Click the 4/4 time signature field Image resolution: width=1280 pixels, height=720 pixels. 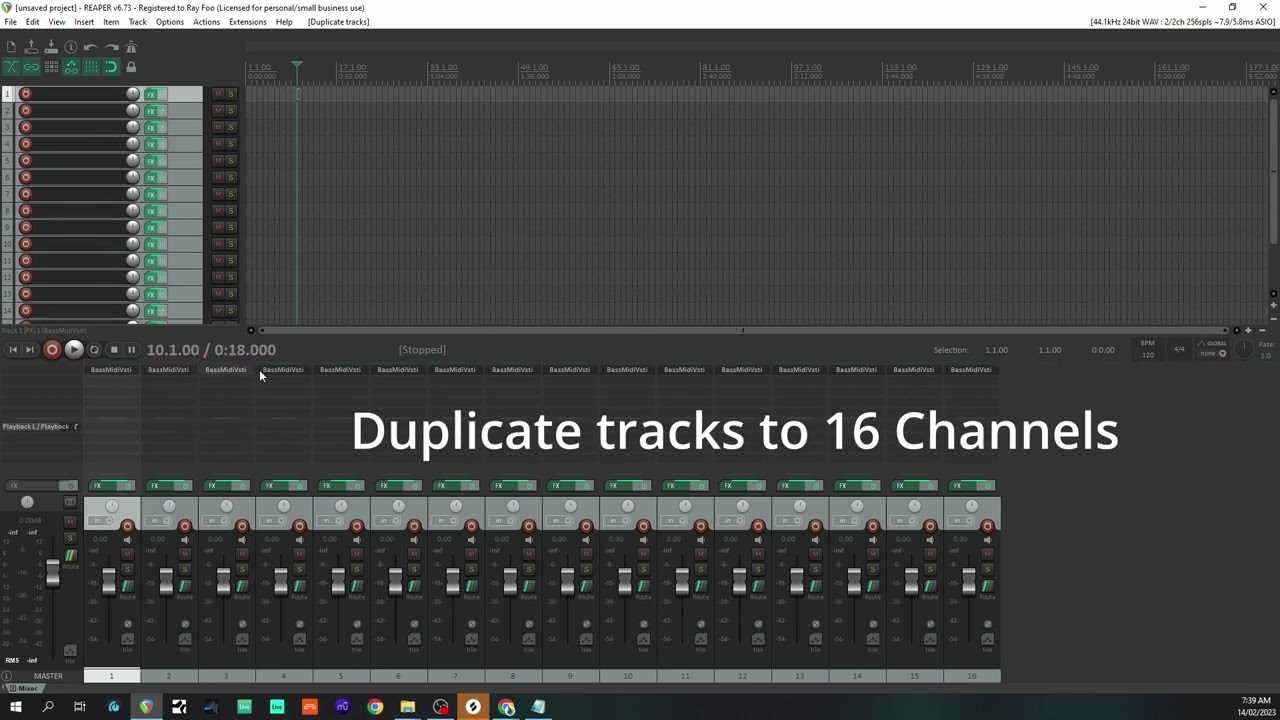tap(1179, 349)
